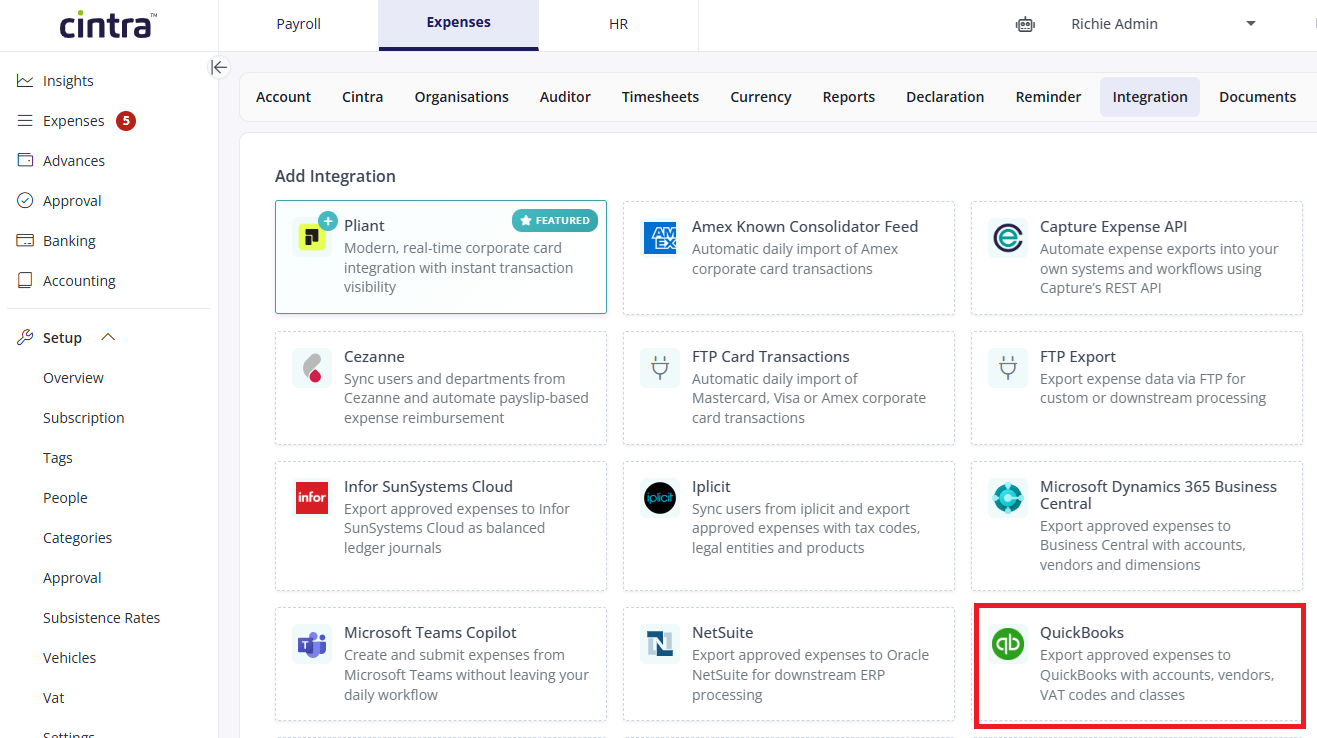Open the Richie Admin user dropdown arrow
Viewport: 1317px width, 738px height.
pyautogui.click(x=1251, y=24)
